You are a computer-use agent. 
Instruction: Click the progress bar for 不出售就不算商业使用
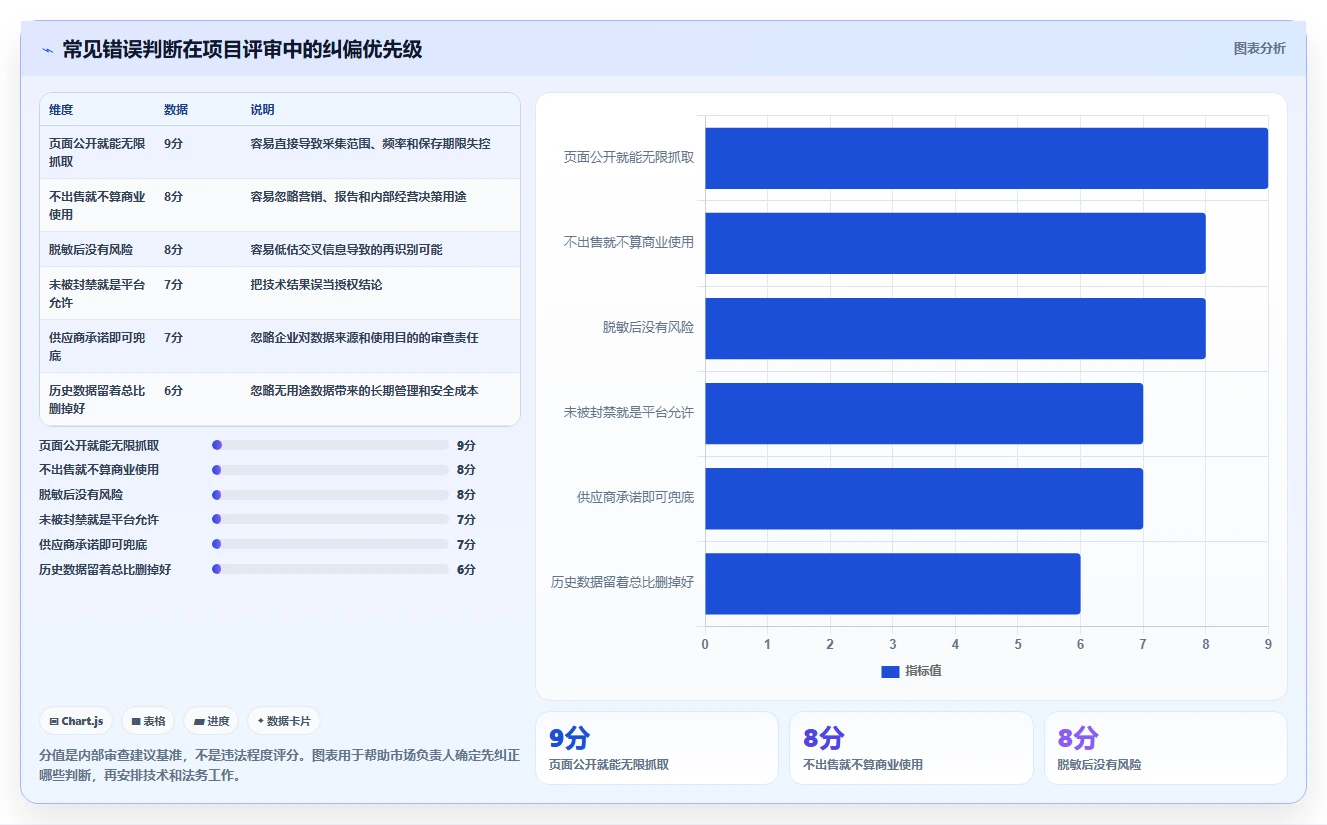(x=330, y=470)
